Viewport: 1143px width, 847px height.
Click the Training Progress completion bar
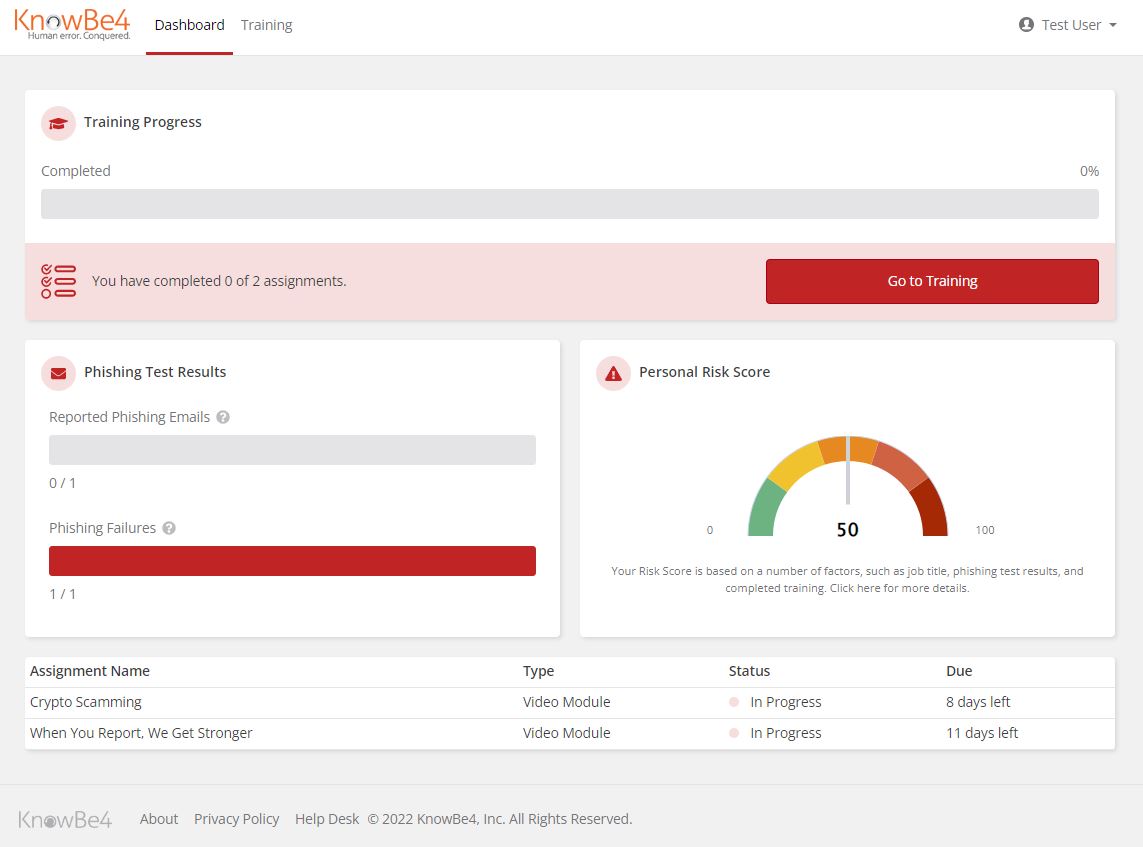coord(569,204)
